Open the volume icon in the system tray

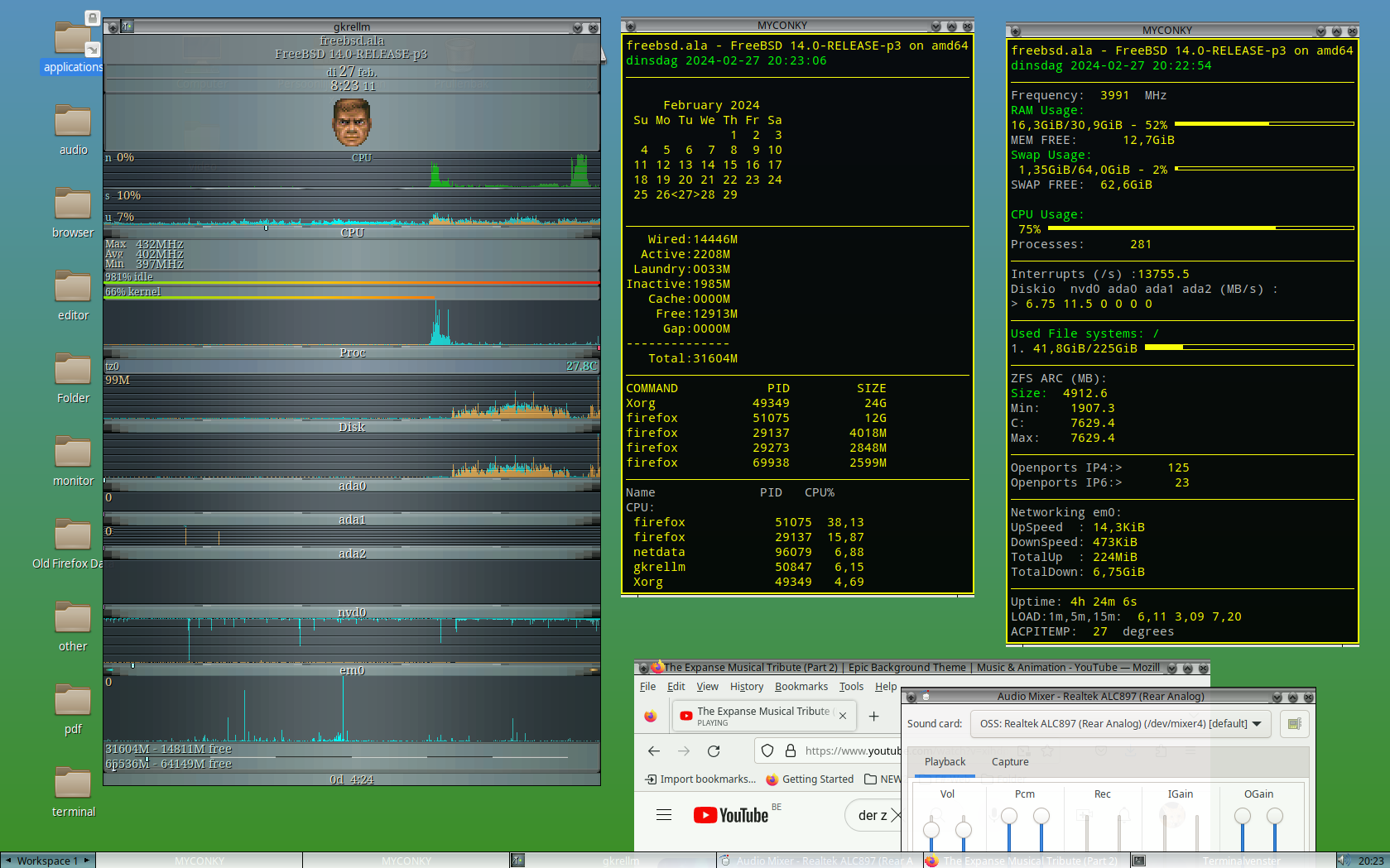point(1344,861)
